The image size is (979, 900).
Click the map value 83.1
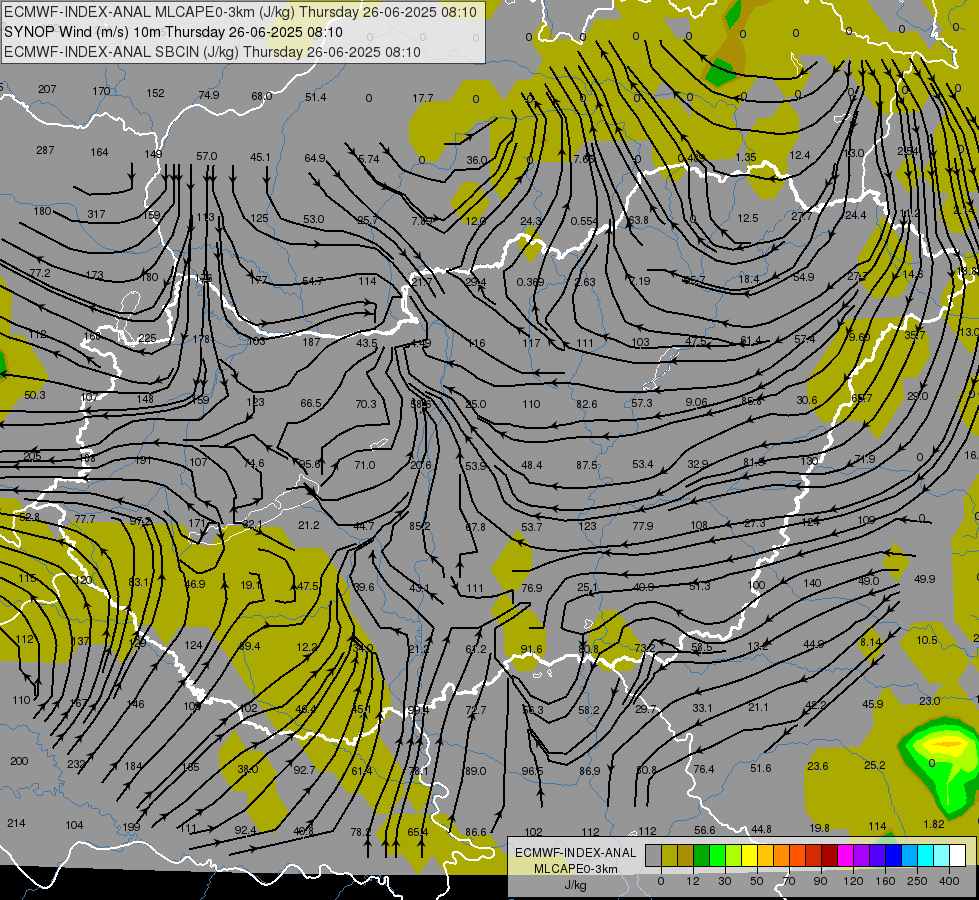(139, 582)
